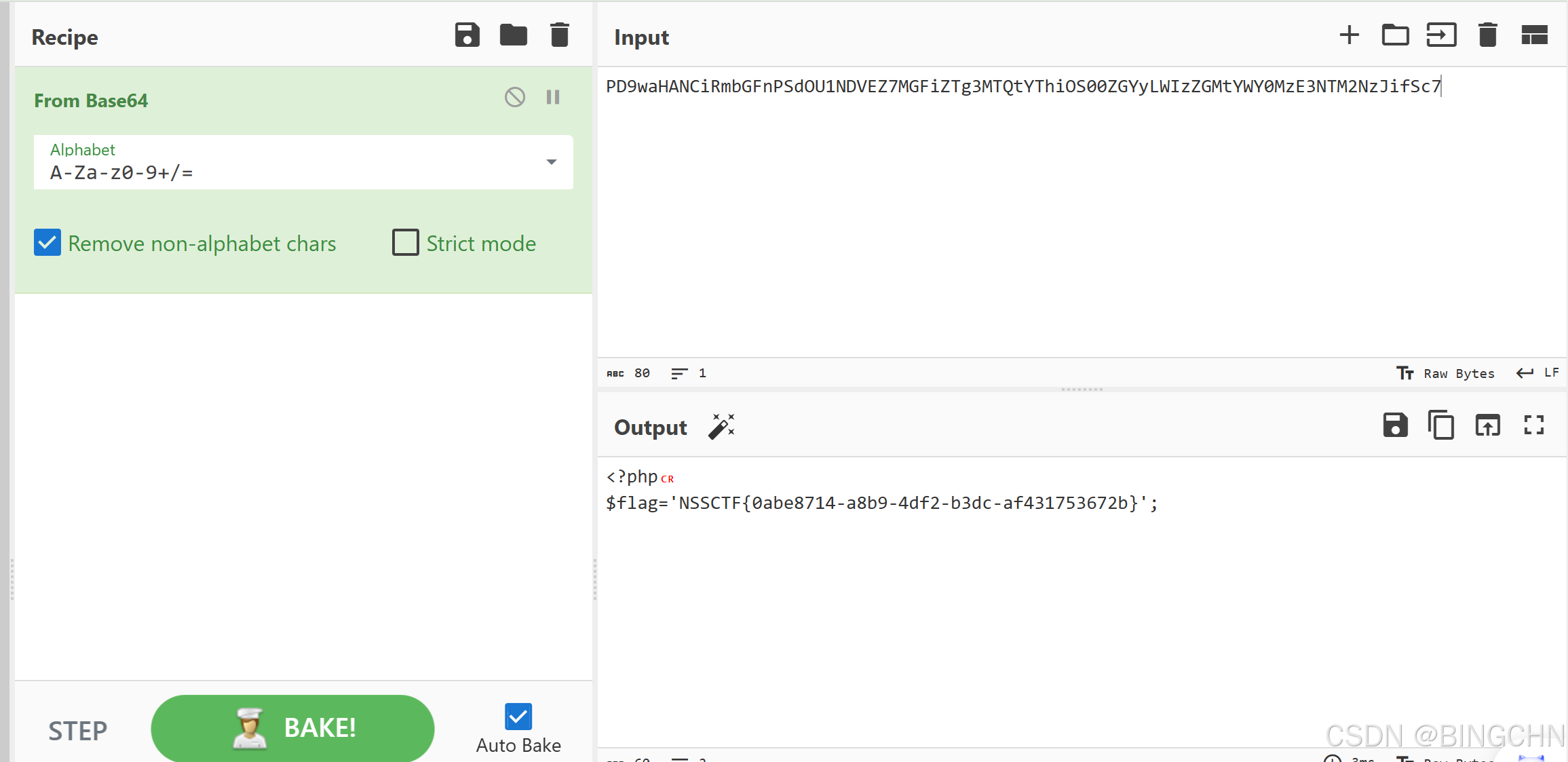Click the Output magic wand icon
This screenshot has width=1568, height=762.
click(x=721, y=427)
